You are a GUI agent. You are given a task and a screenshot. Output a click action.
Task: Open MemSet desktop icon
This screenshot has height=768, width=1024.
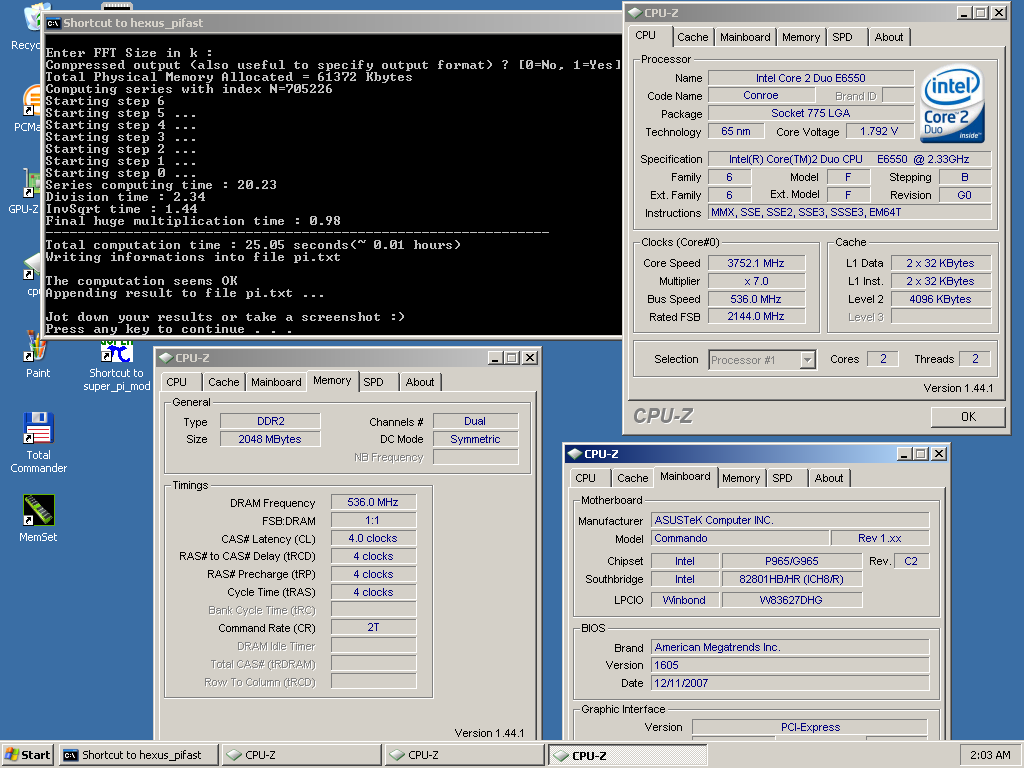tap(38, 518)
